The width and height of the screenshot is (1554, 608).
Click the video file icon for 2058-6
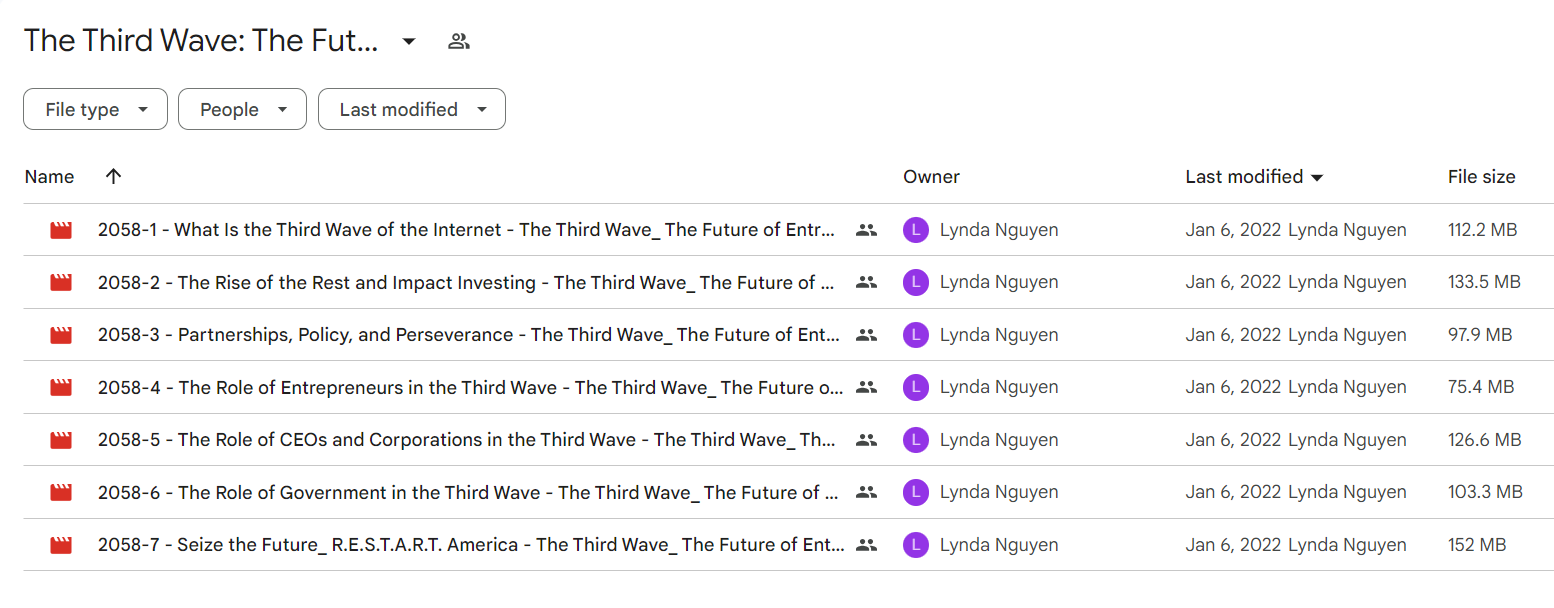[61, 492]
